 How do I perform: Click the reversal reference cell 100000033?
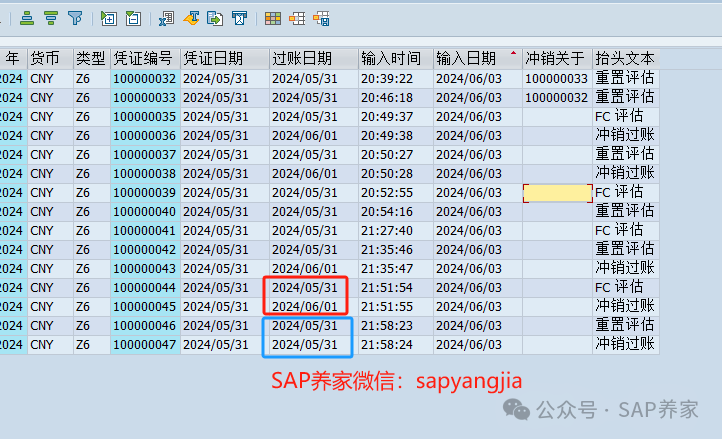557,79
